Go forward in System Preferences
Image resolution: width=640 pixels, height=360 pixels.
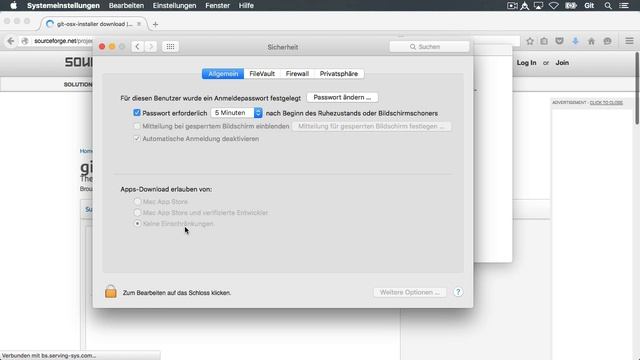[151, 47]
